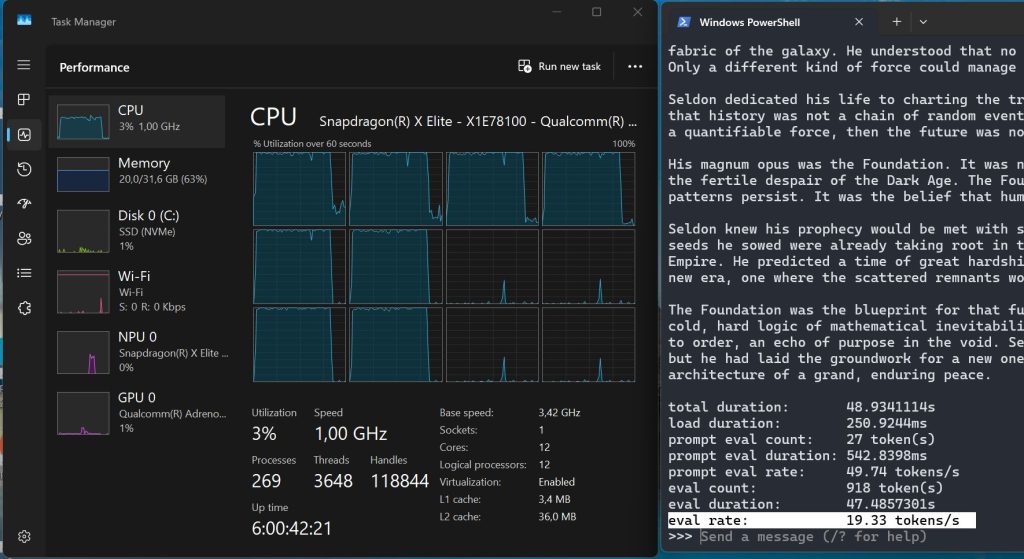1024x559 pixels.
Task: Open the App history sidebar icon
Action: pos(24,169)
